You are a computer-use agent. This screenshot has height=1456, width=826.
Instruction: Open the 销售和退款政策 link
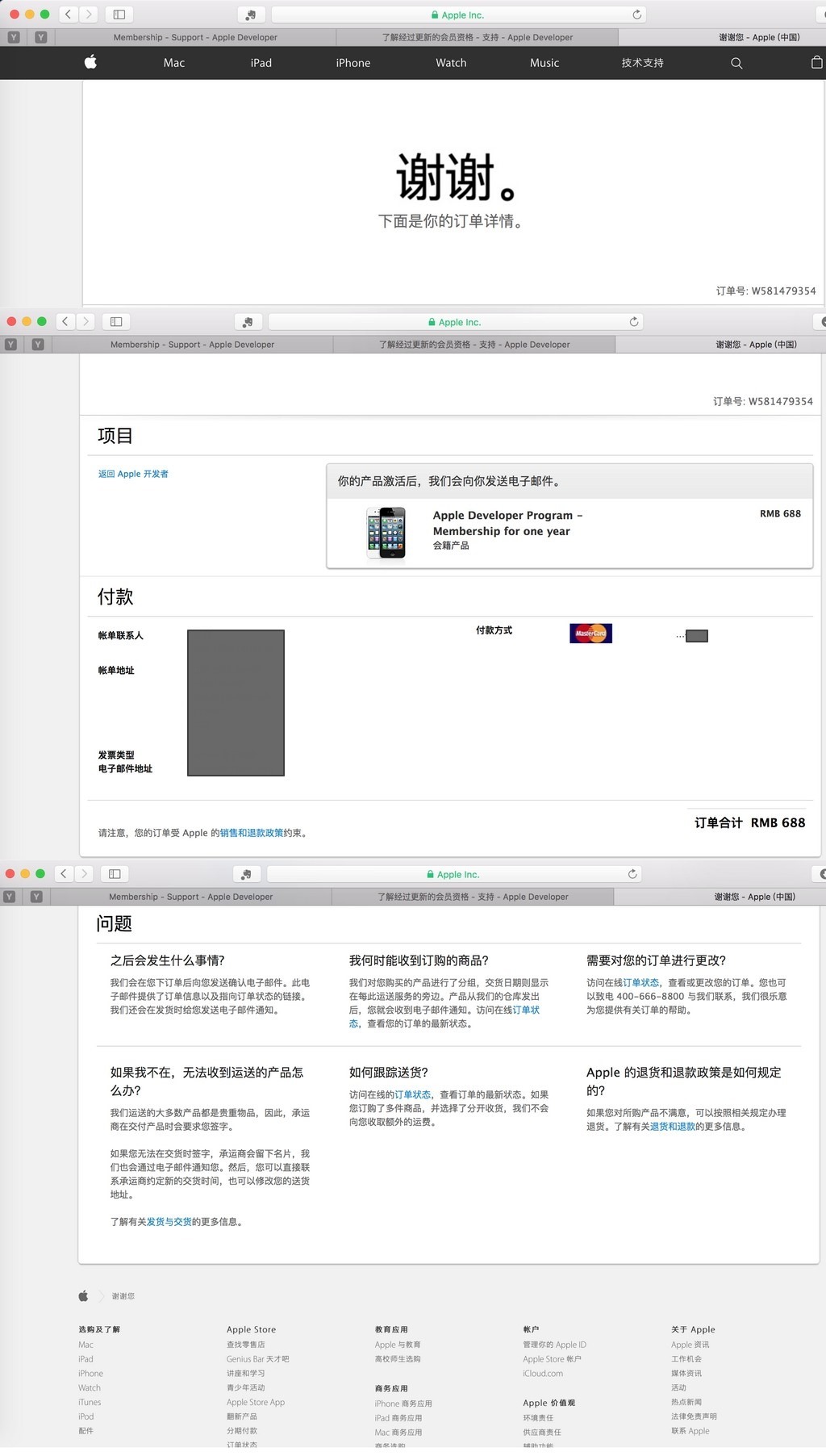point(252,833)
